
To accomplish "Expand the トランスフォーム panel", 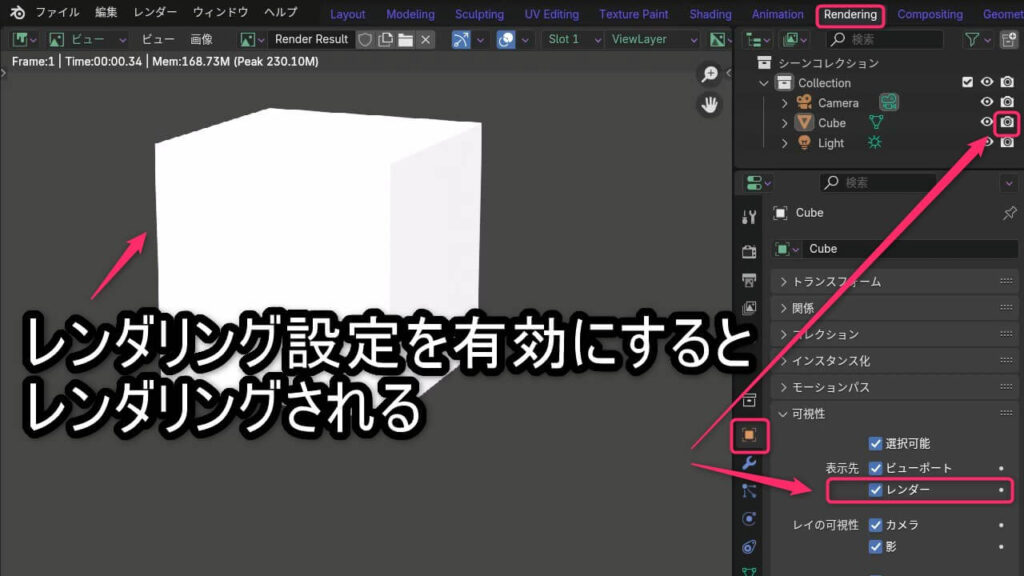I will pyautogui.click(x=894, y=281).
